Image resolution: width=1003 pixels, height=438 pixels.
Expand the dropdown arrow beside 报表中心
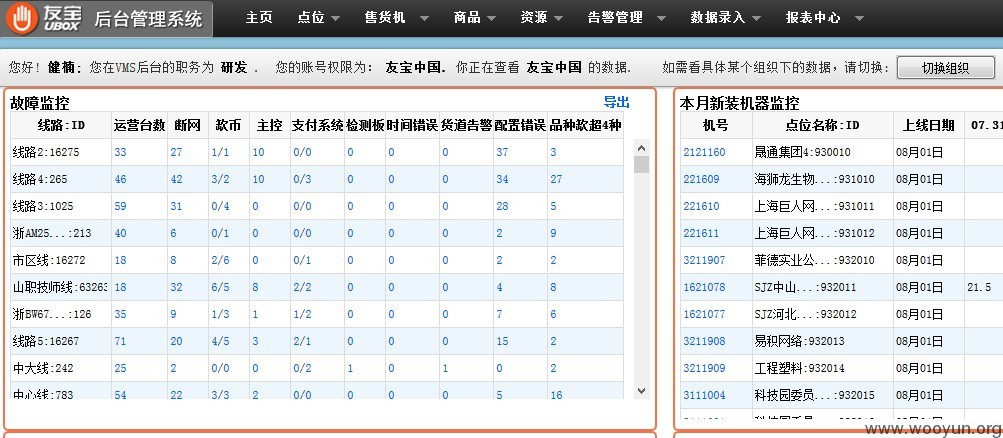[859, 19]
